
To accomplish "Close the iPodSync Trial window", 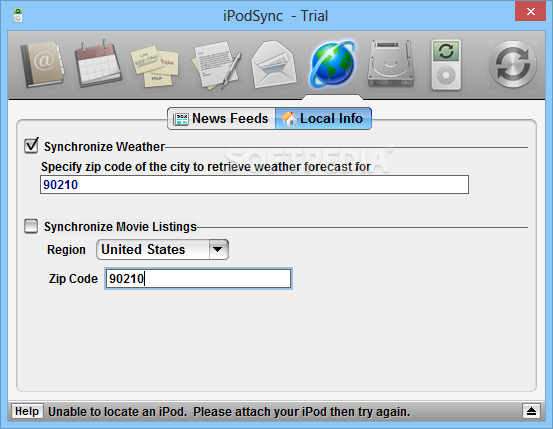I will (530, 12).
